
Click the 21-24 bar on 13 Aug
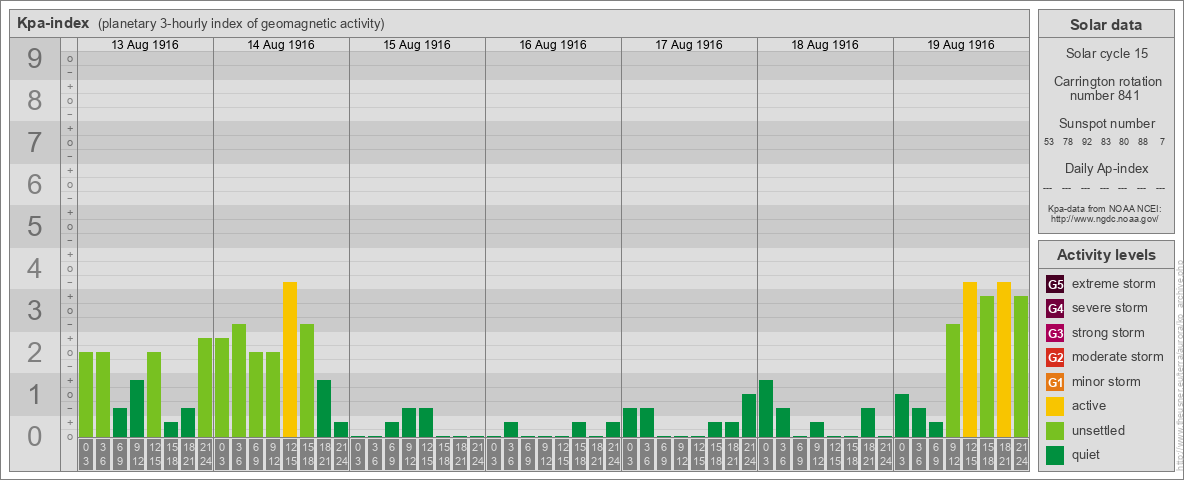coord(205,388)
